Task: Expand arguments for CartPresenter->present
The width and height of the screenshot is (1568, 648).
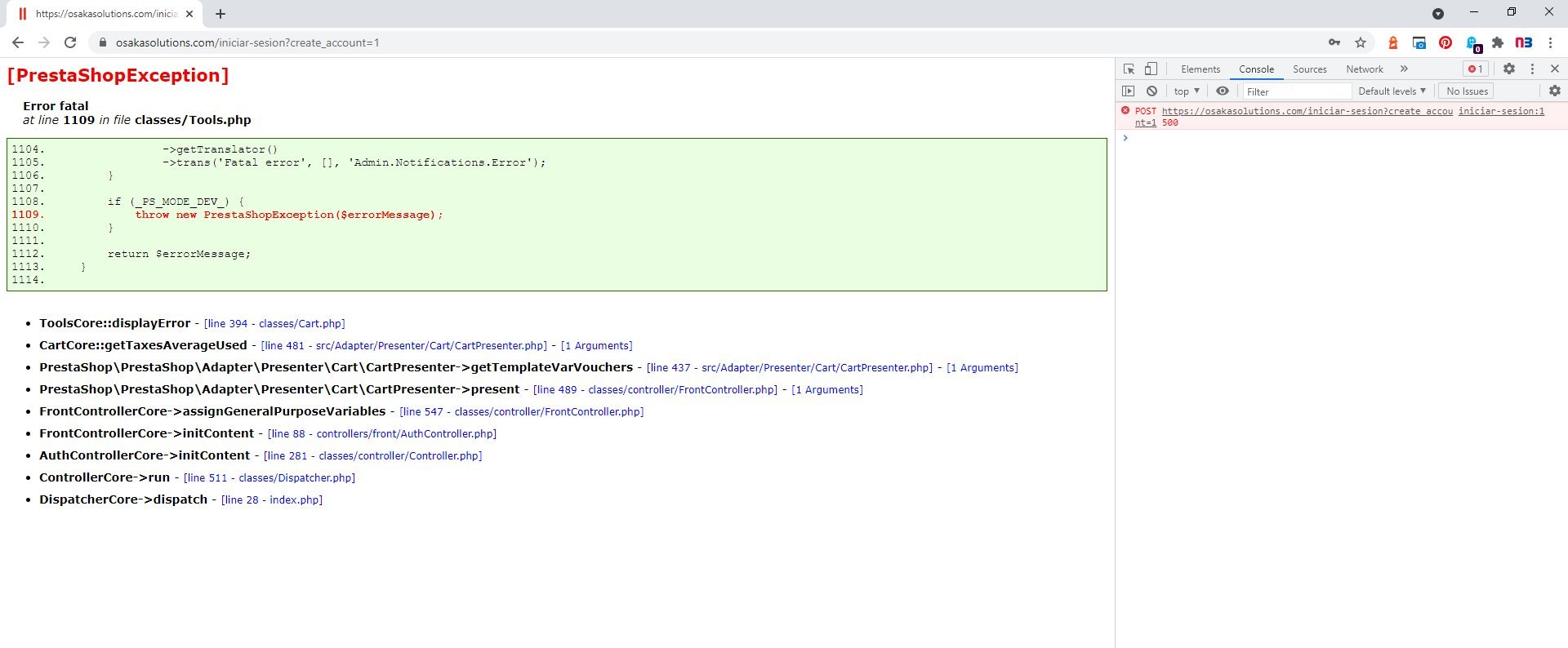Action: point(827,390)
